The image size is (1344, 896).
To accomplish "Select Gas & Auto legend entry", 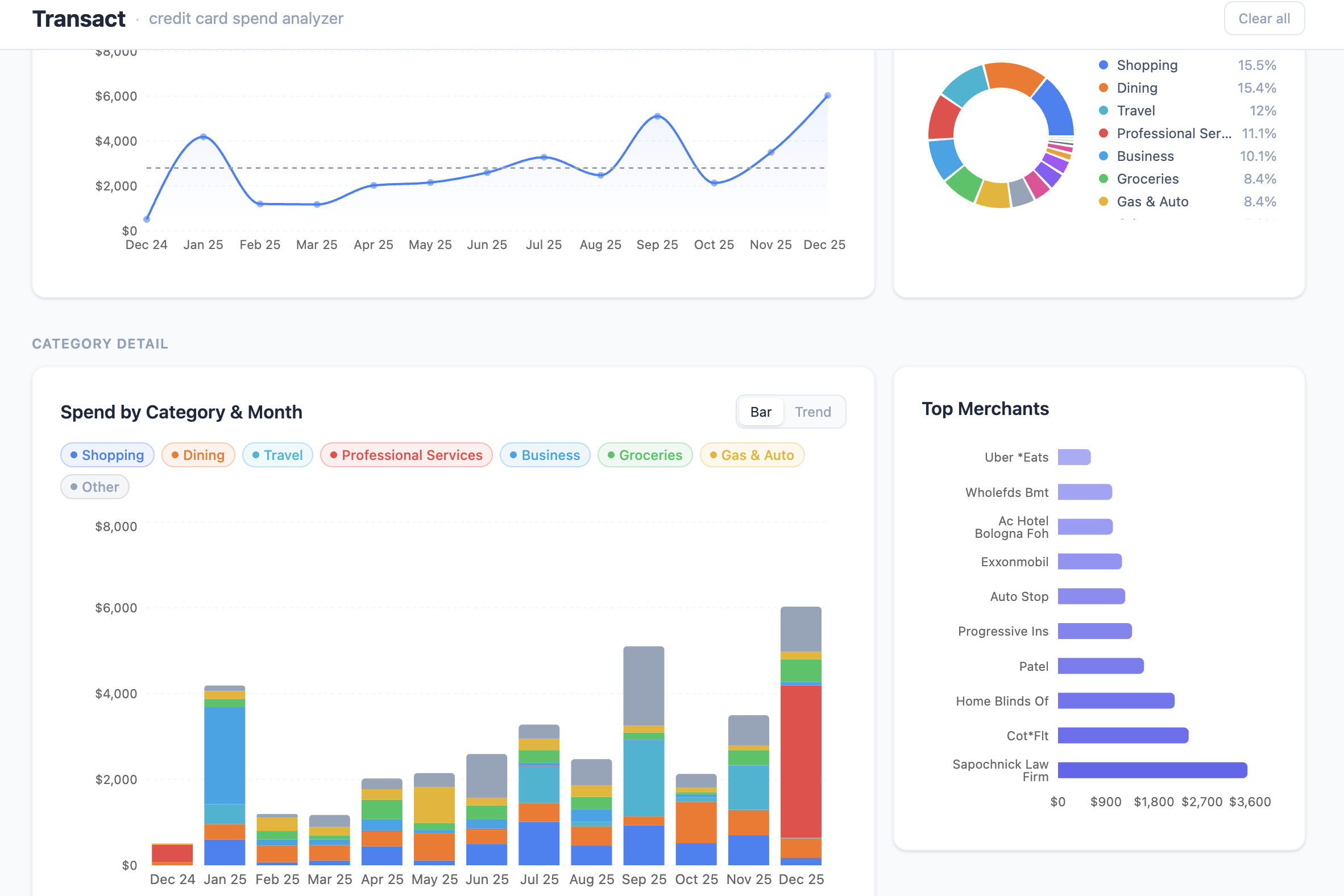I will pos(1187,202).
